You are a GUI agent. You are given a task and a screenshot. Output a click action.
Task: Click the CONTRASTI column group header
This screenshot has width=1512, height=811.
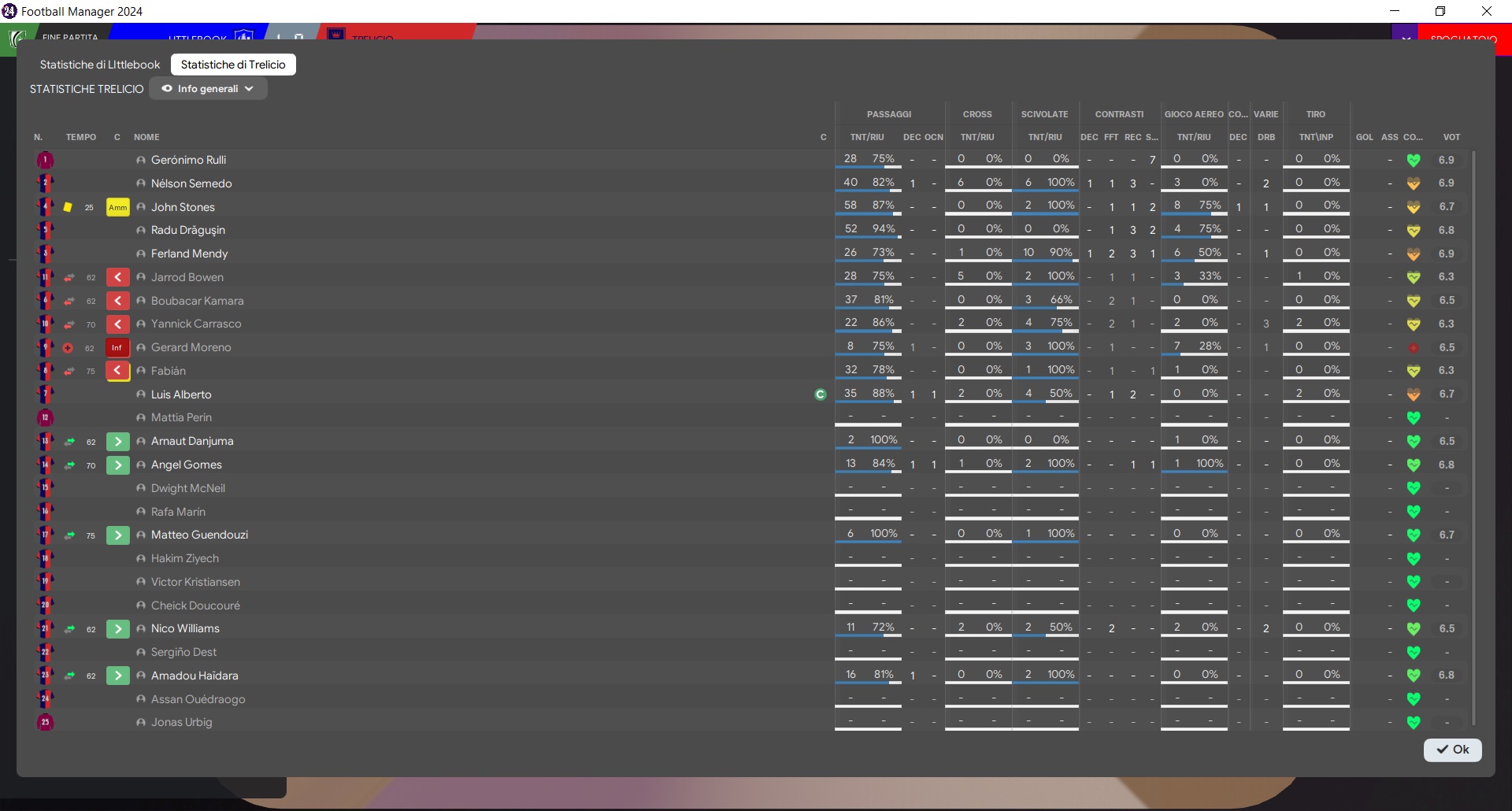point(1119,114)
